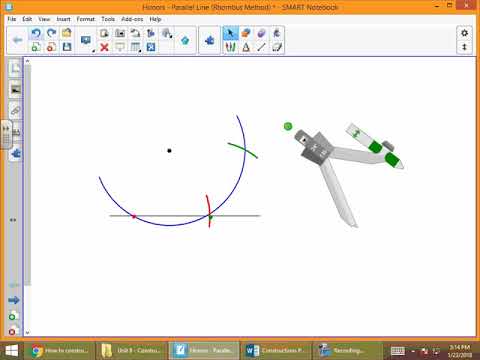Screen dimensions: 480x360
Task: Switch to Unit 8 folder taskbar item
Action: click(x=132, y=350)
